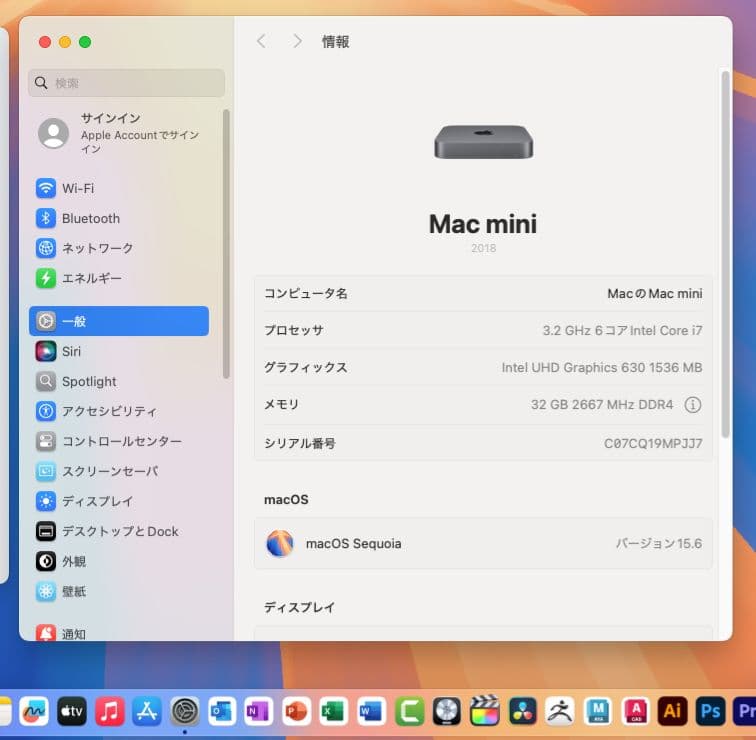Image resolution: width=756 pixels, height=740 pixels.
Task: Go forward with the right chevron
Action: point(297,41)
